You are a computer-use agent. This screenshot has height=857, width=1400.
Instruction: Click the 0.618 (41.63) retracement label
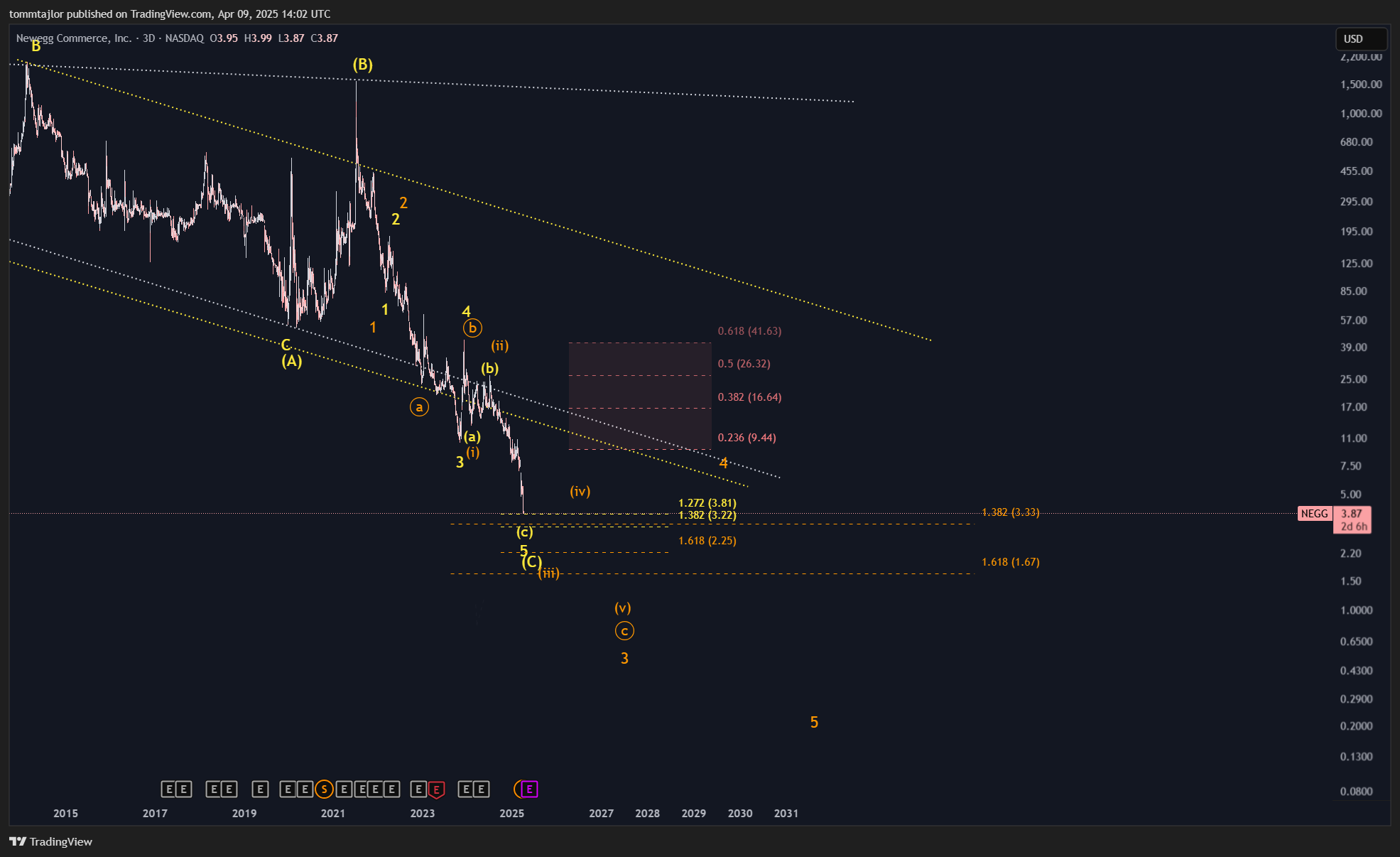tap(749, 331)
